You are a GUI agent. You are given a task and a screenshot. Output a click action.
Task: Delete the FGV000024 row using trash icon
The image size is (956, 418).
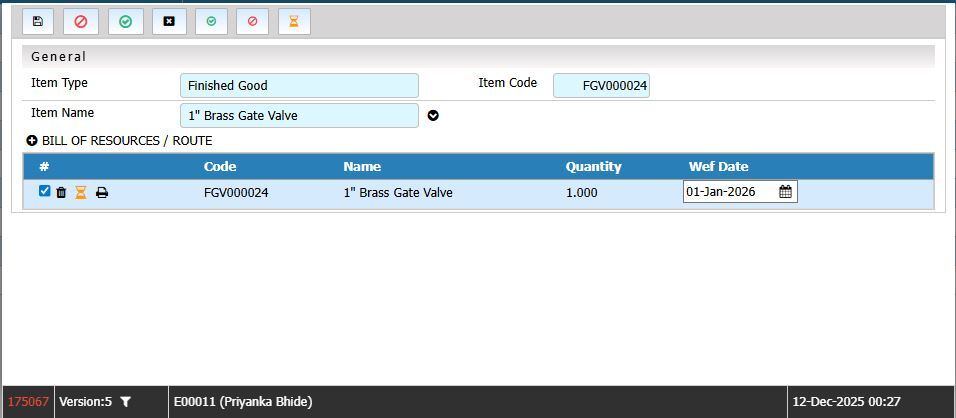[61, 192]
